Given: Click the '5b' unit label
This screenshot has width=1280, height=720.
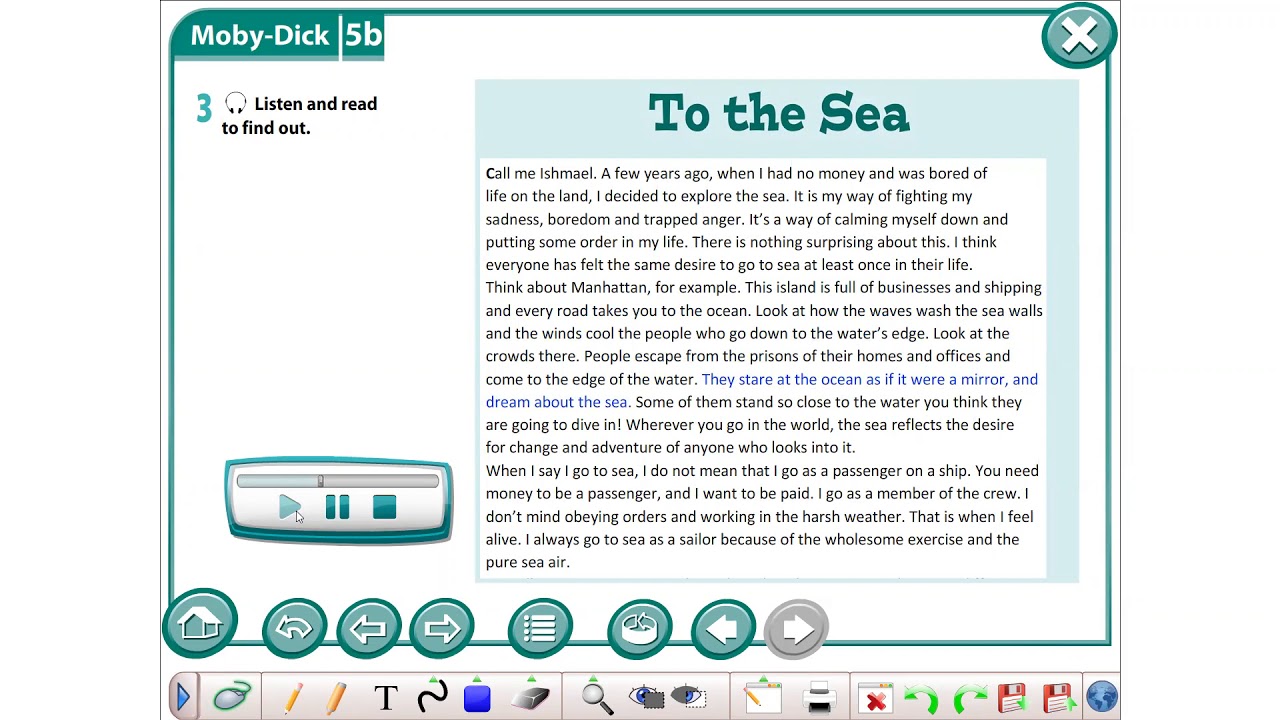Looking at the screenshot, I should click(x=363, y=36).
